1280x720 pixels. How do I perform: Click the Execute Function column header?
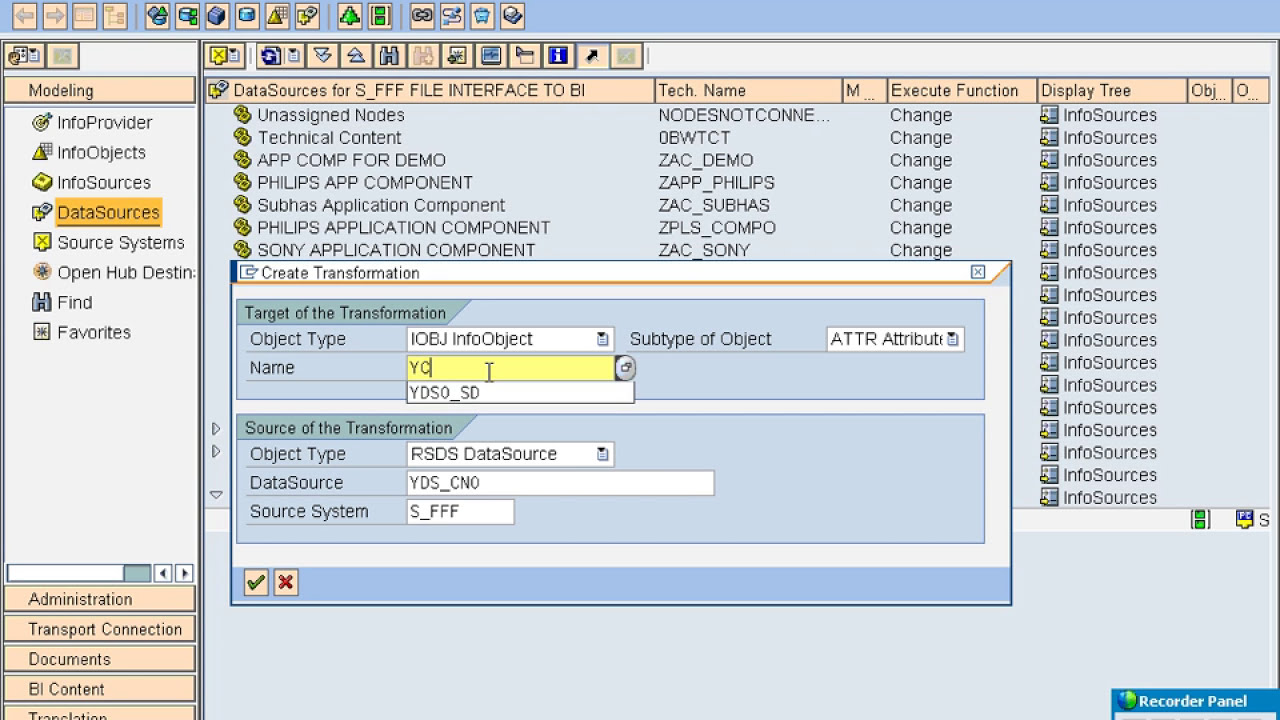tap(961, 90)
